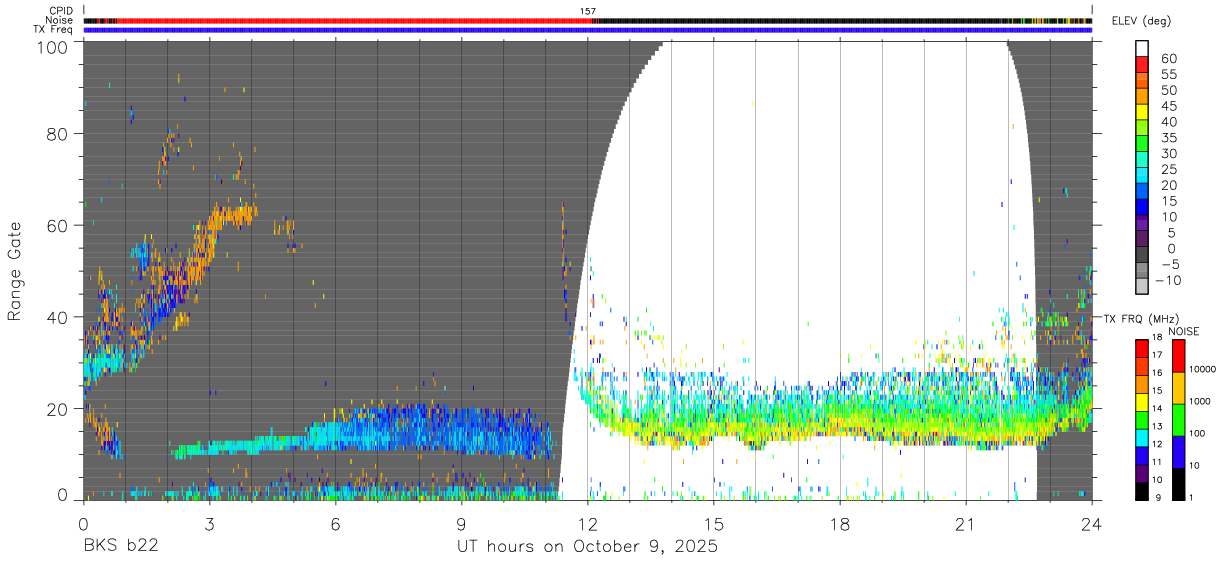Click the red top segment of TX FRQ colorbar
This screenshot has width=1228, height=567.
tap(1143, 348)
